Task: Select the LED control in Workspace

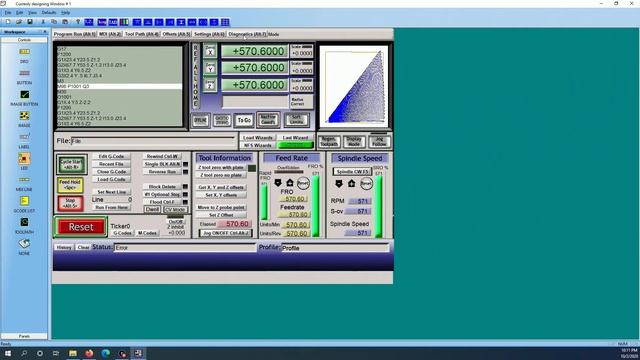Action: (x=24, y=158)
